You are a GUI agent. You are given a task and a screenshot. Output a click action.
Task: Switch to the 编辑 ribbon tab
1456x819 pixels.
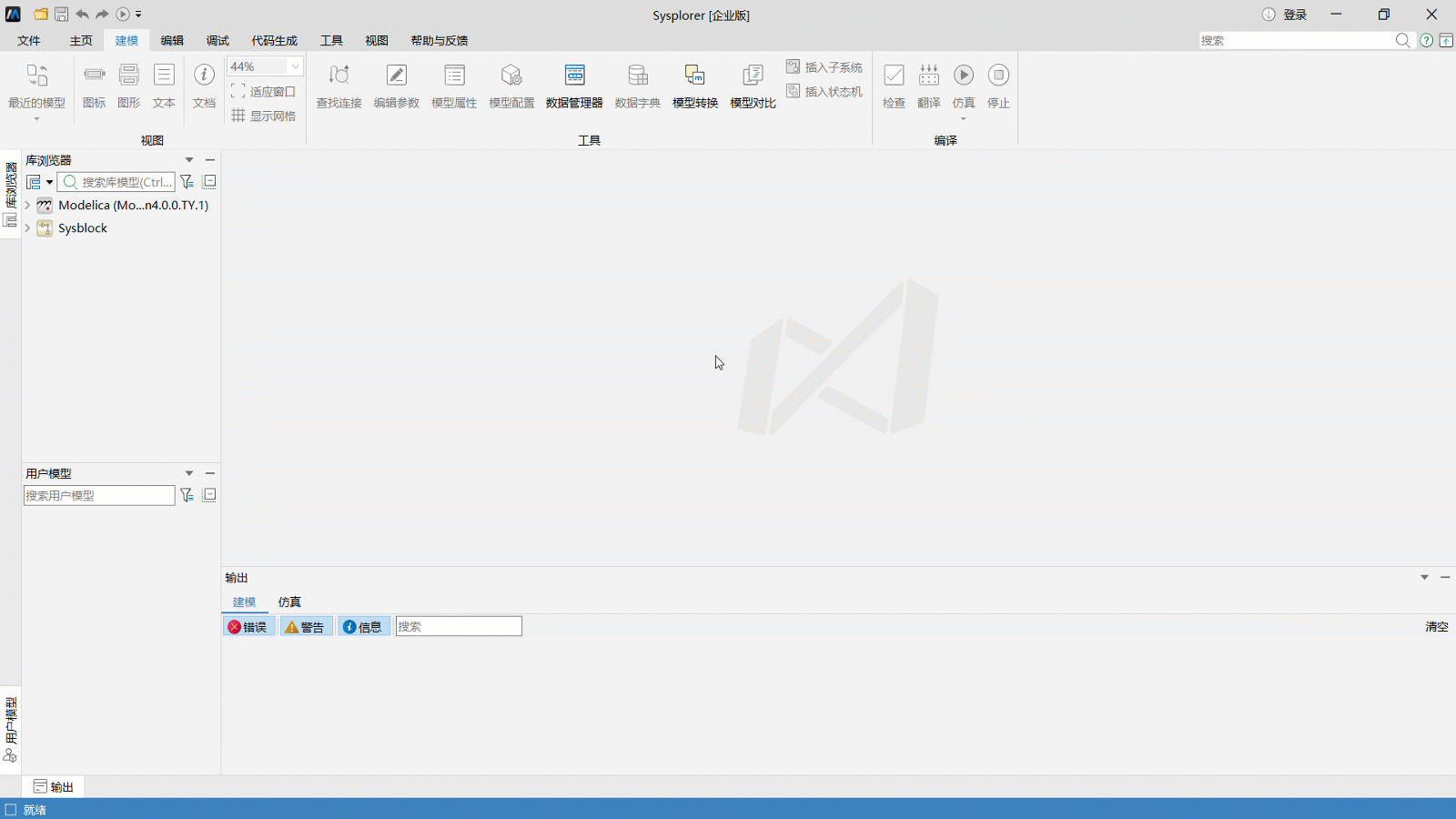[x=172, y=40]
